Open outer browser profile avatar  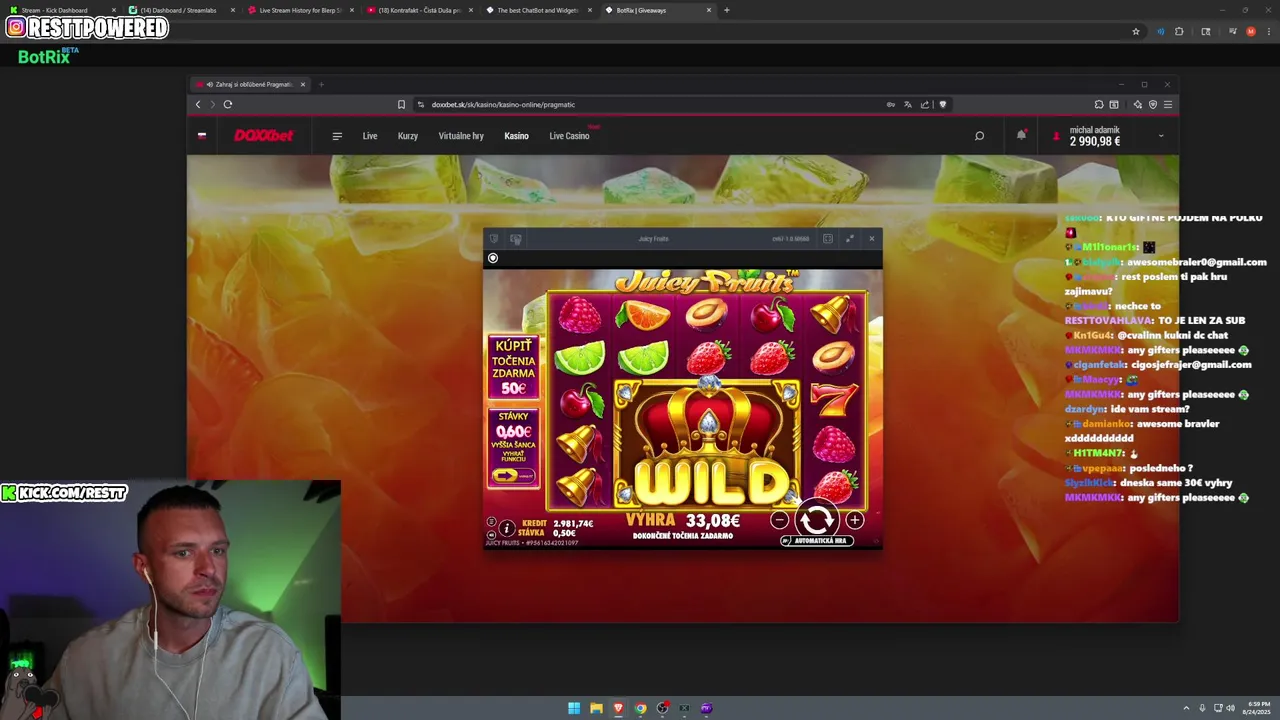point(1250,31)
